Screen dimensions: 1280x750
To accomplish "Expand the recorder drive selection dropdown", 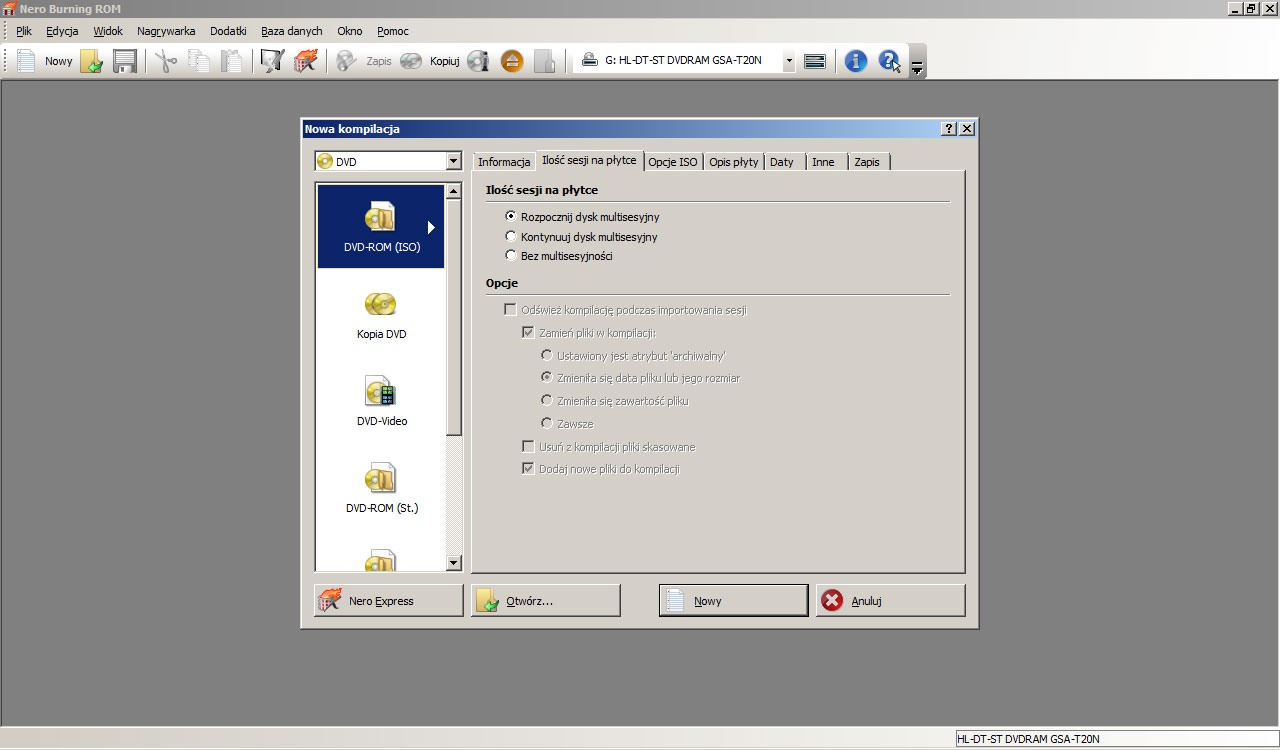I will (789, 61).
